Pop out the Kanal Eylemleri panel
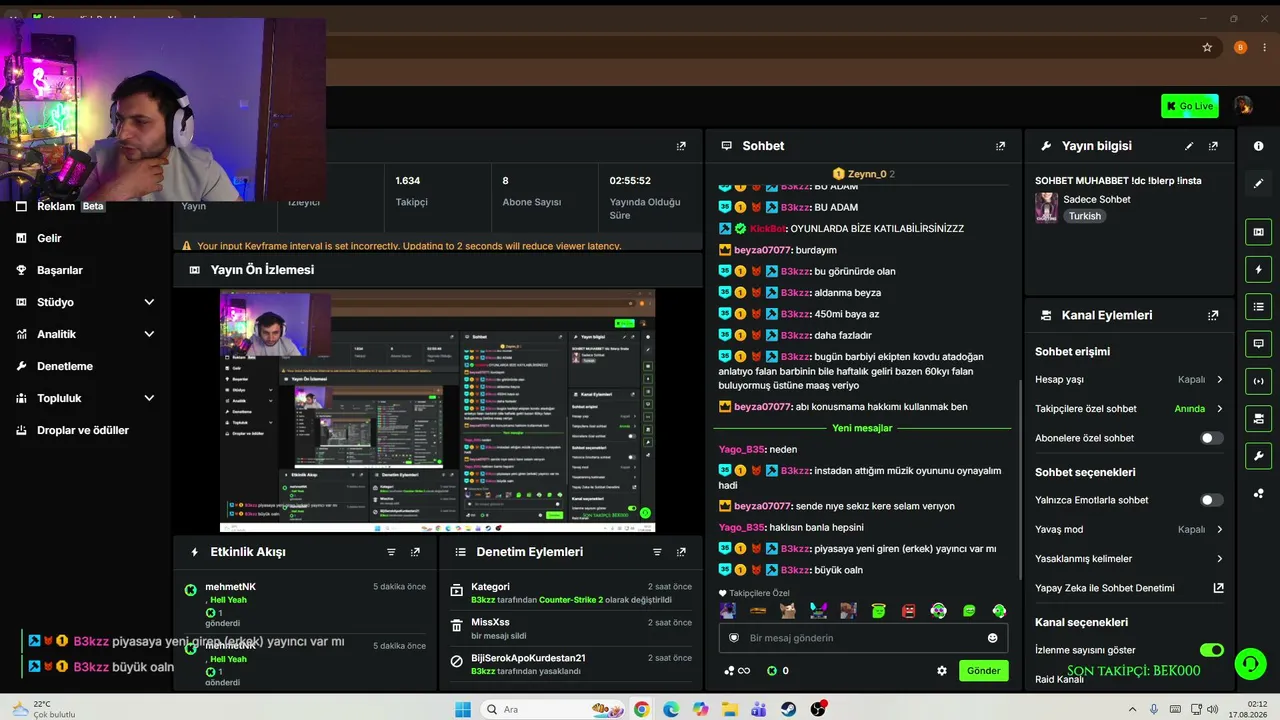The image size is (1280, 720). (1213, 315)
